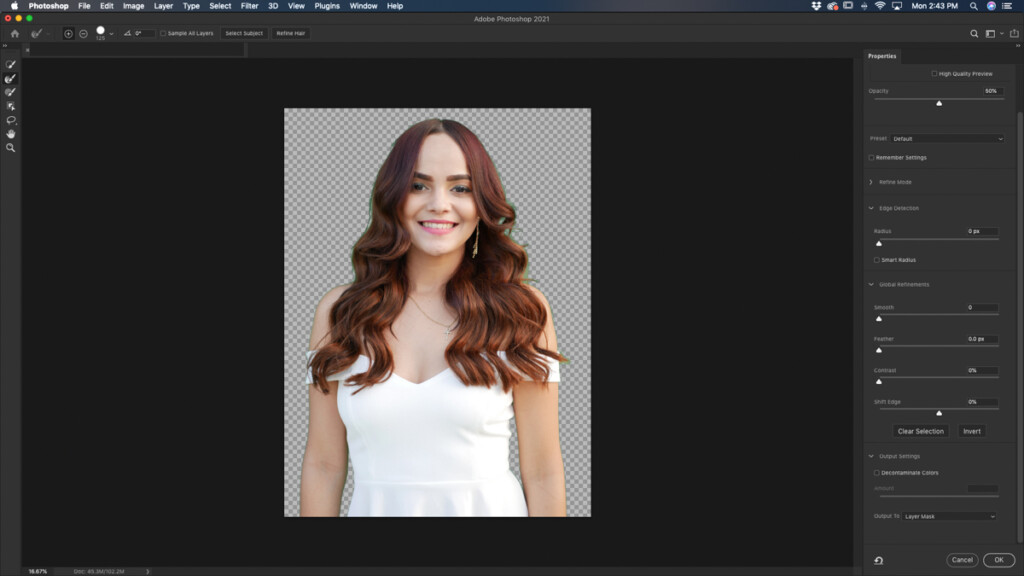
Task: Collapse the Global Refinements section
Action: [x=871, y=285]
